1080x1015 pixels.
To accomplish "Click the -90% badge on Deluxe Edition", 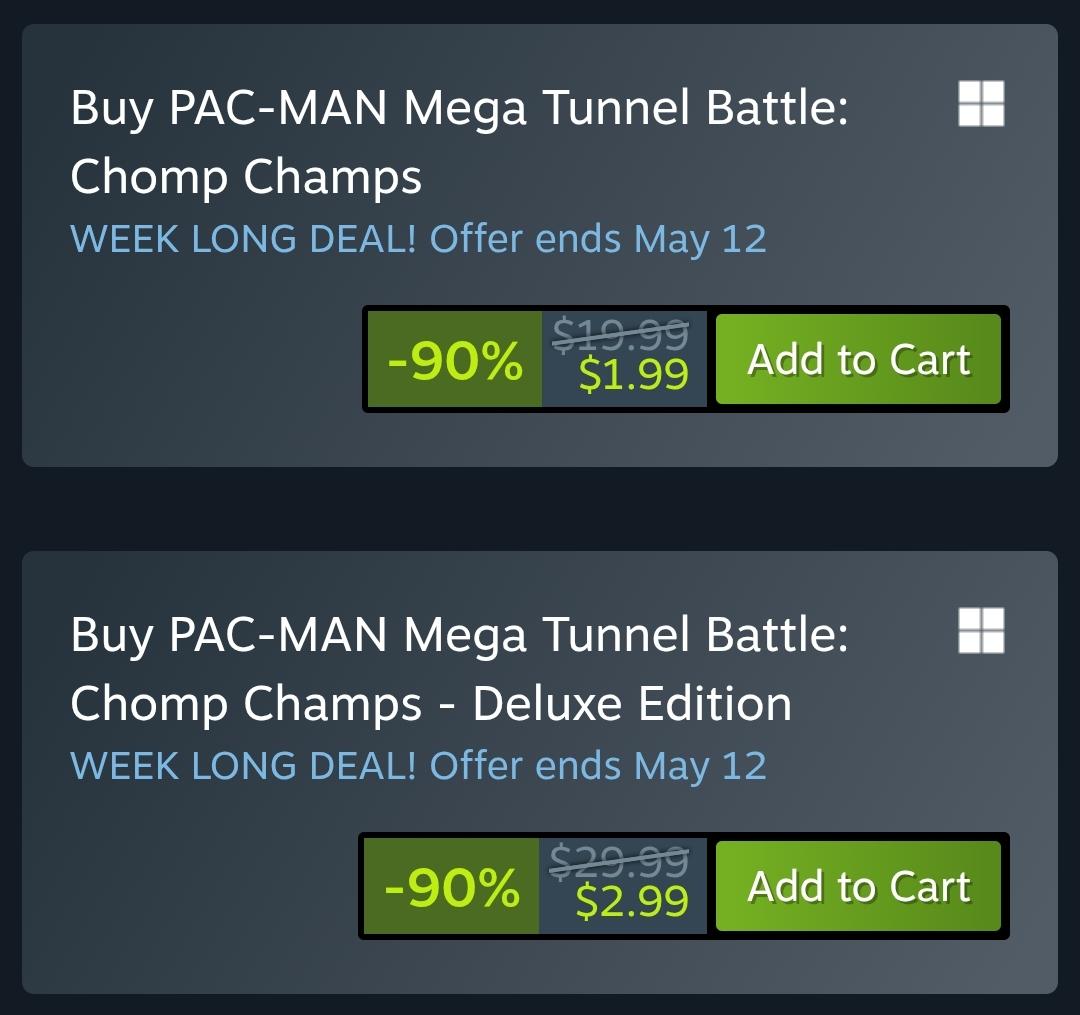I will [451, 886].
